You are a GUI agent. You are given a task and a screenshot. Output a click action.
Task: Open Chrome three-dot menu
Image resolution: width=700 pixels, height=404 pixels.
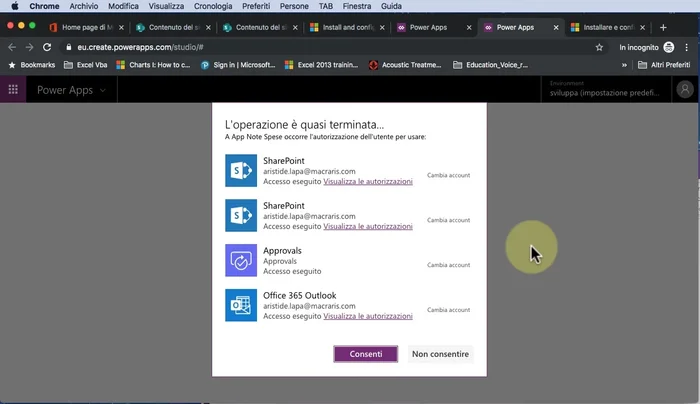coord(687,47)
